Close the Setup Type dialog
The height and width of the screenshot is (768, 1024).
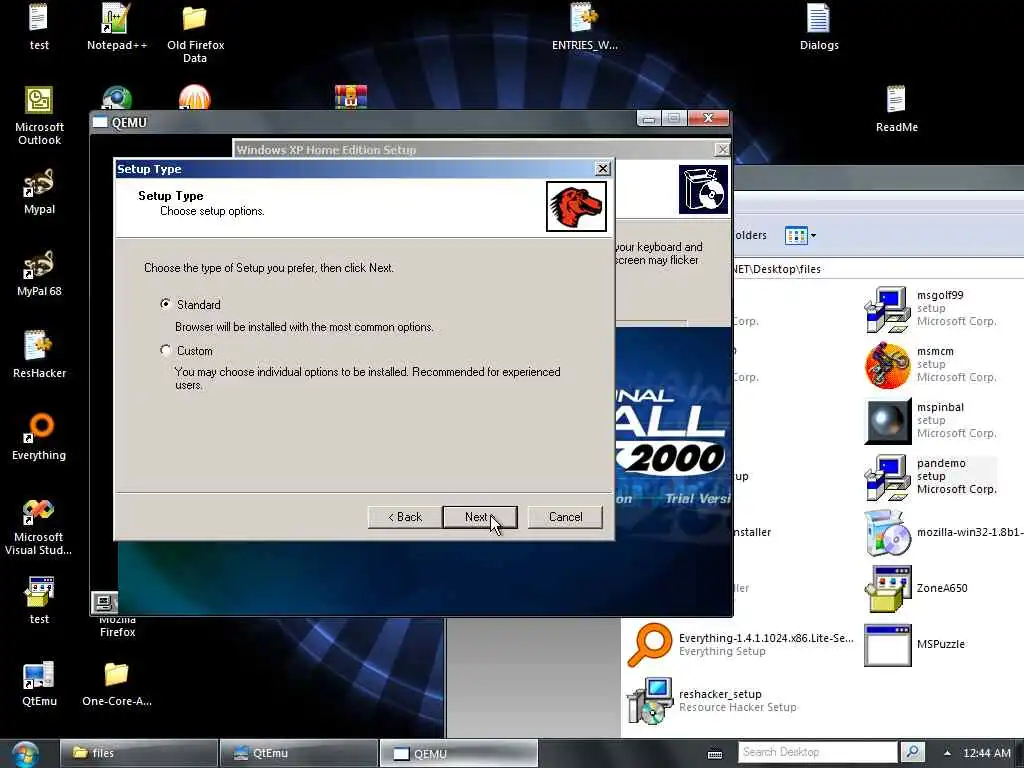click(x=603, y=168)
